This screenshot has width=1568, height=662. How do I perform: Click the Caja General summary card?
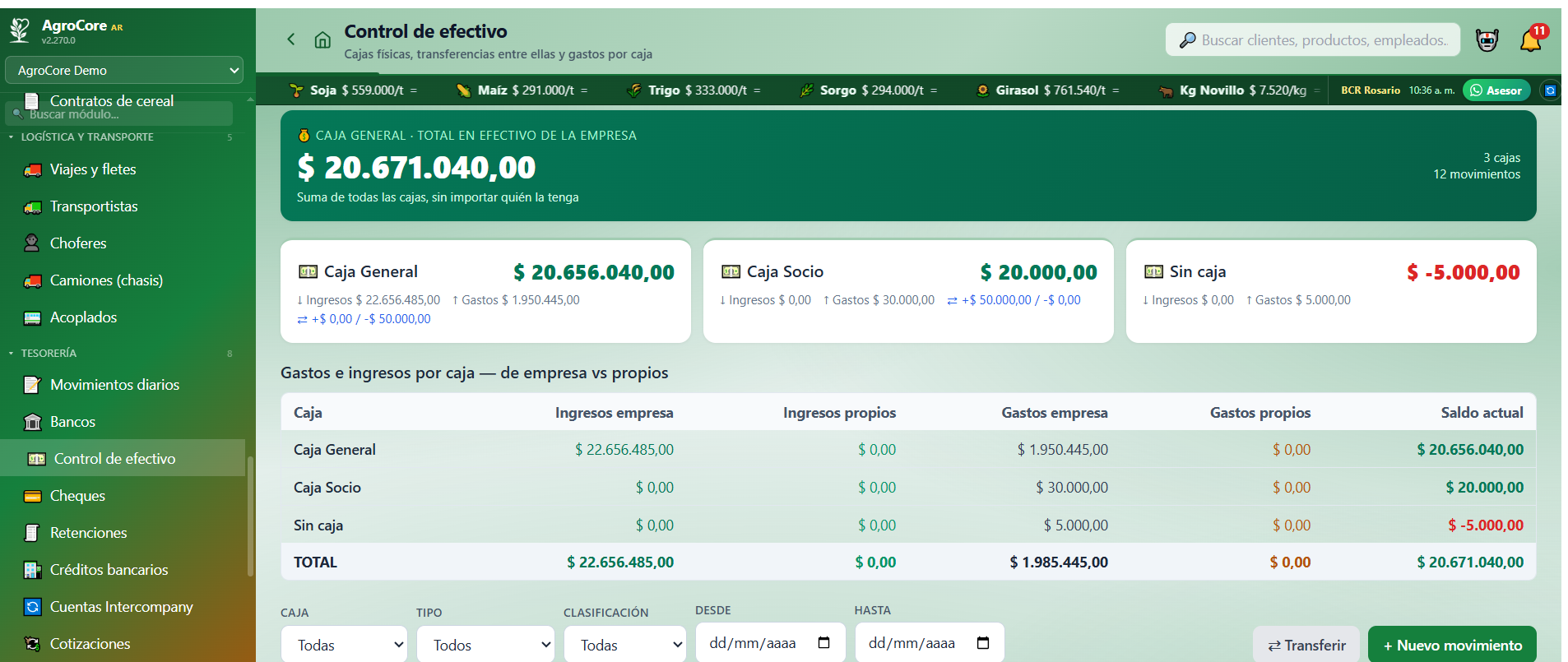pyautogui.click(x=485, y=291)
